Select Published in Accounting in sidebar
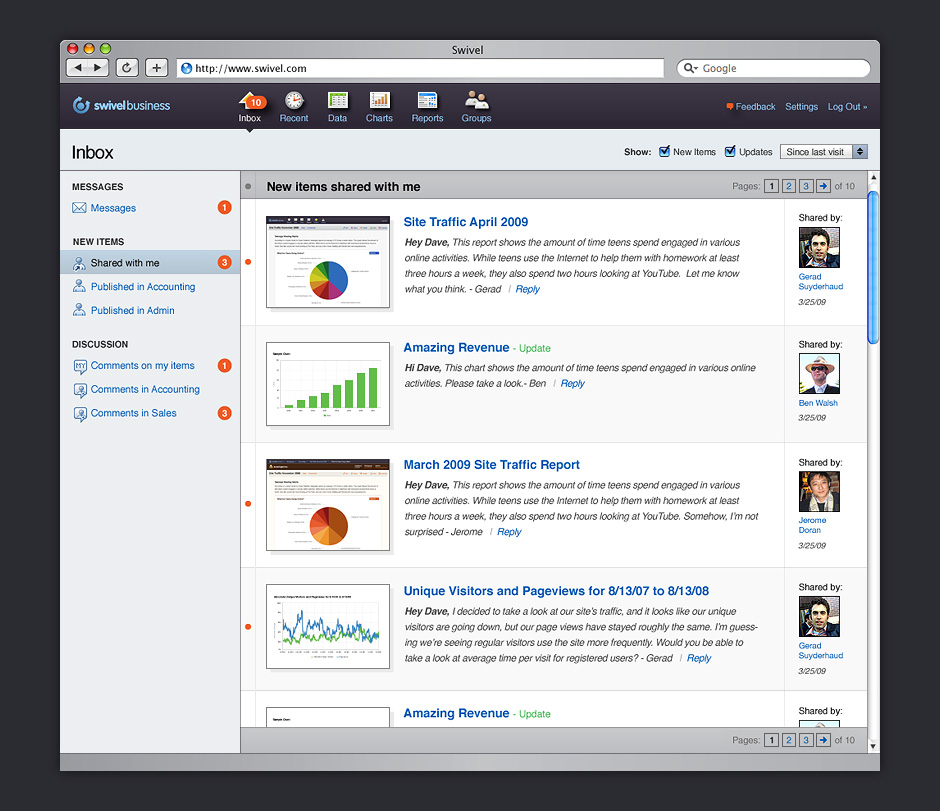Image resolution: width=940 pixels, height=811 pixels. click(x=143, y=287)
